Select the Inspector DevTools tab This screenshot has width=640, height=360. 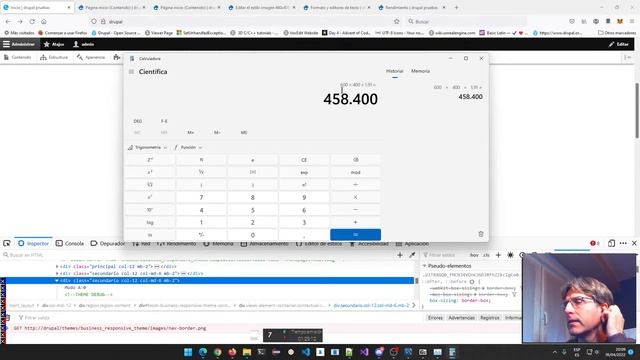click(33, 243)
